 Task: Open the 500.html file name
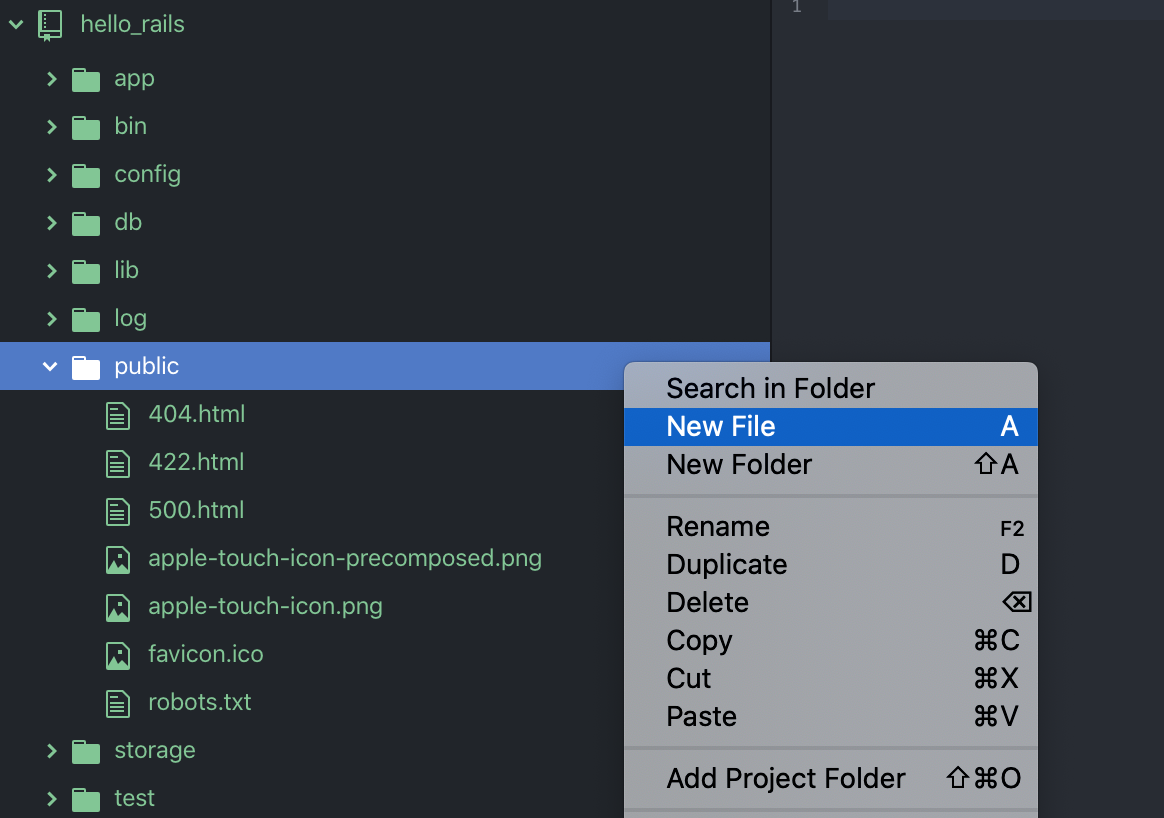[197, 511]
